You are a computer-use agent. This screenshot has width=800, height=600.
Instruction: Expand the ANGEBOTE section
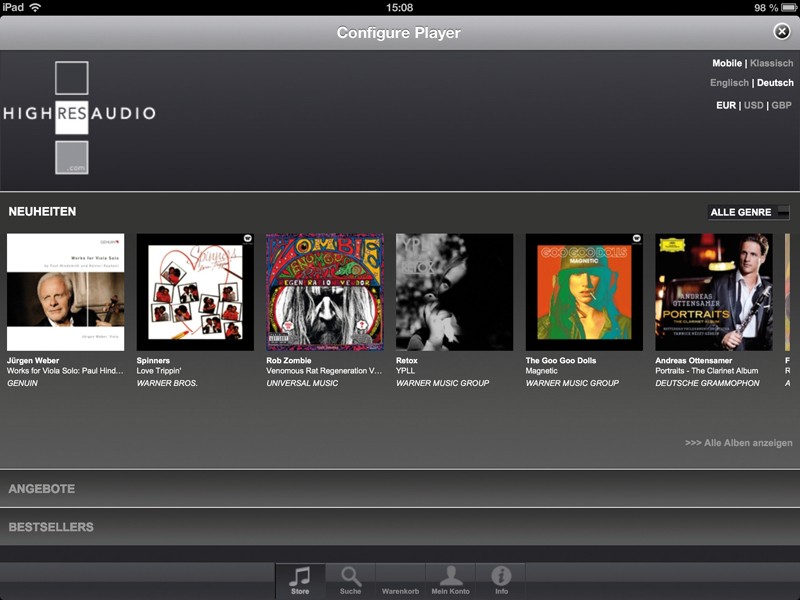(400, 488)
